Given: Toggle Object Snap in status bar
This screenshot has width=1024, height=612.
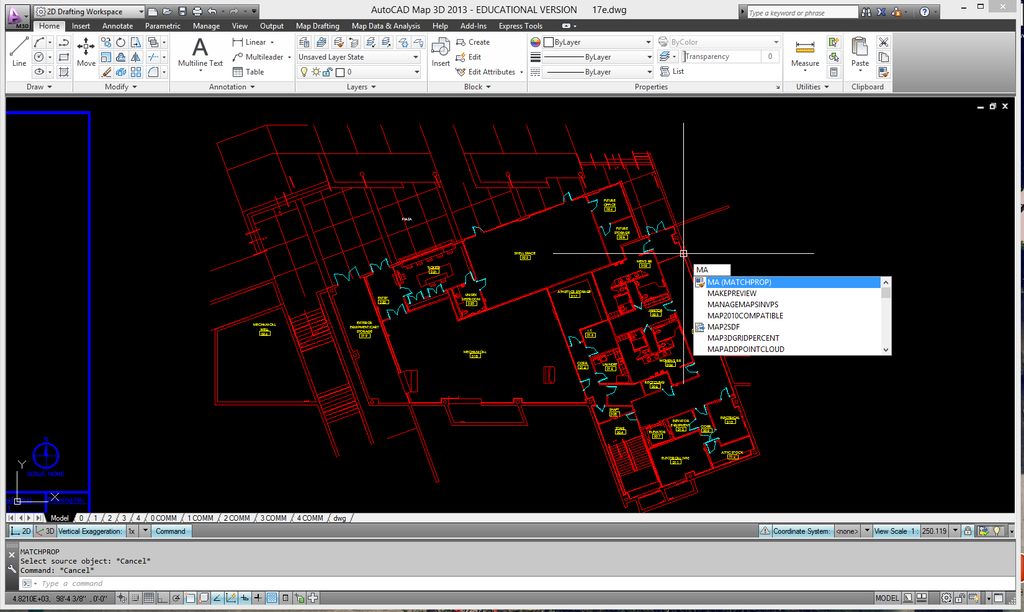Looking at the screenshot, I should tap(189, 598).
